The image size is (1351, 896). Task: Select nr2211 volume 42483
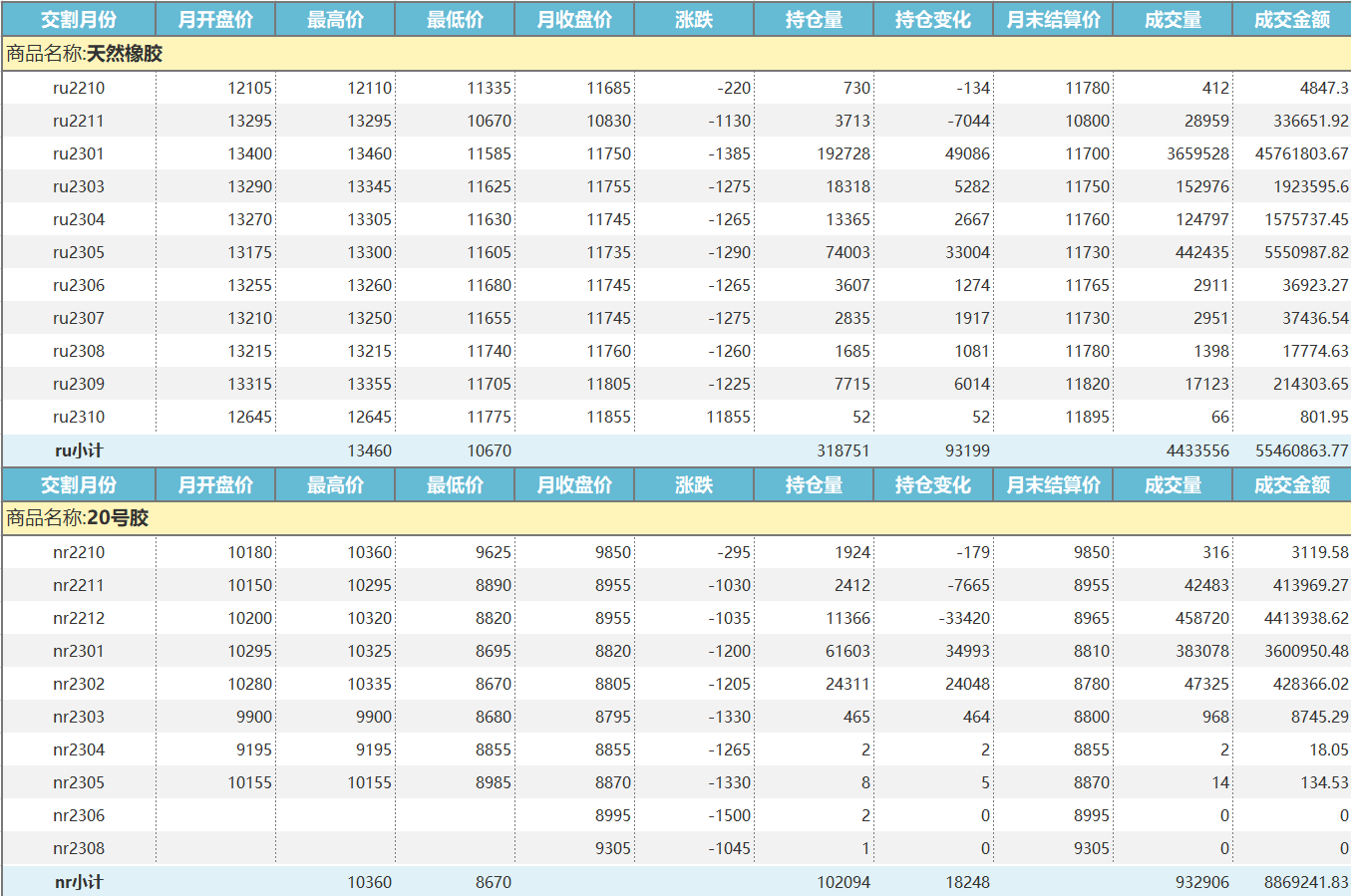[1206, 585]
